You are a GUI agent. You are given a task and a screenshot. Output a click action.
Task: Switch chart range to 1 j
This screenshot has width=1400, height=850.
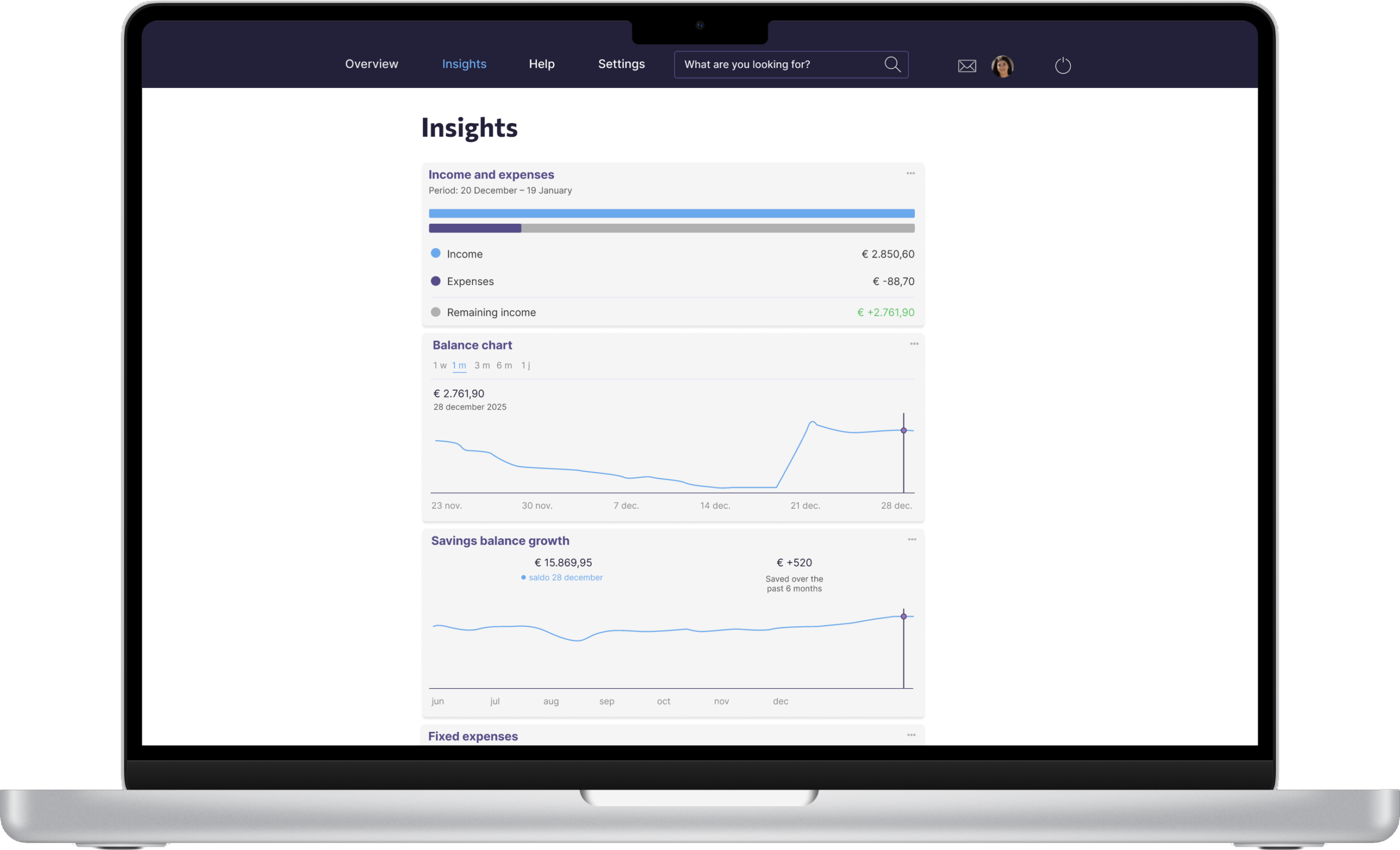click(526, 365)
